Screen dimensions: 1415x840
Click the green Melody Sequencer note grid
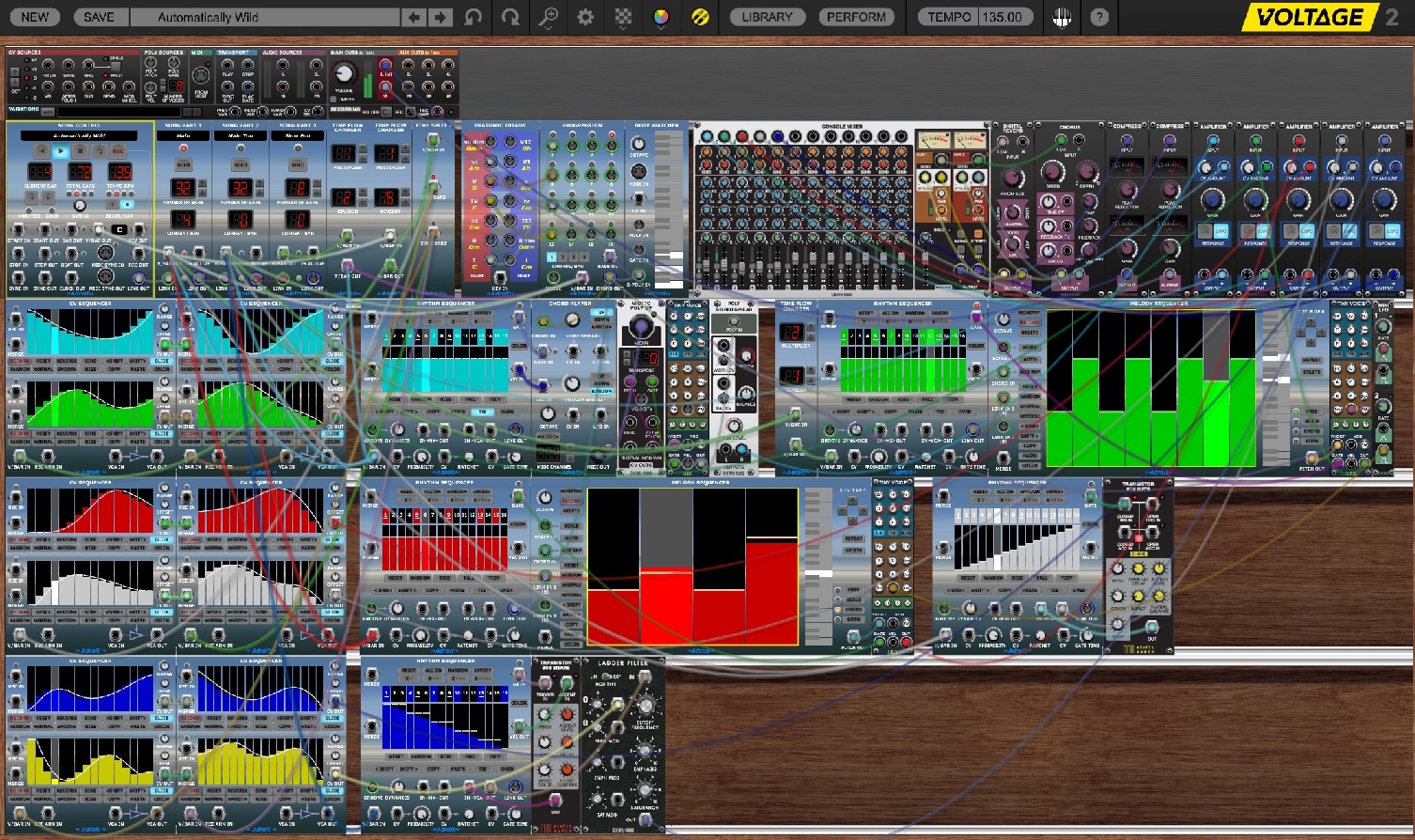click(x=1151, y=388)
